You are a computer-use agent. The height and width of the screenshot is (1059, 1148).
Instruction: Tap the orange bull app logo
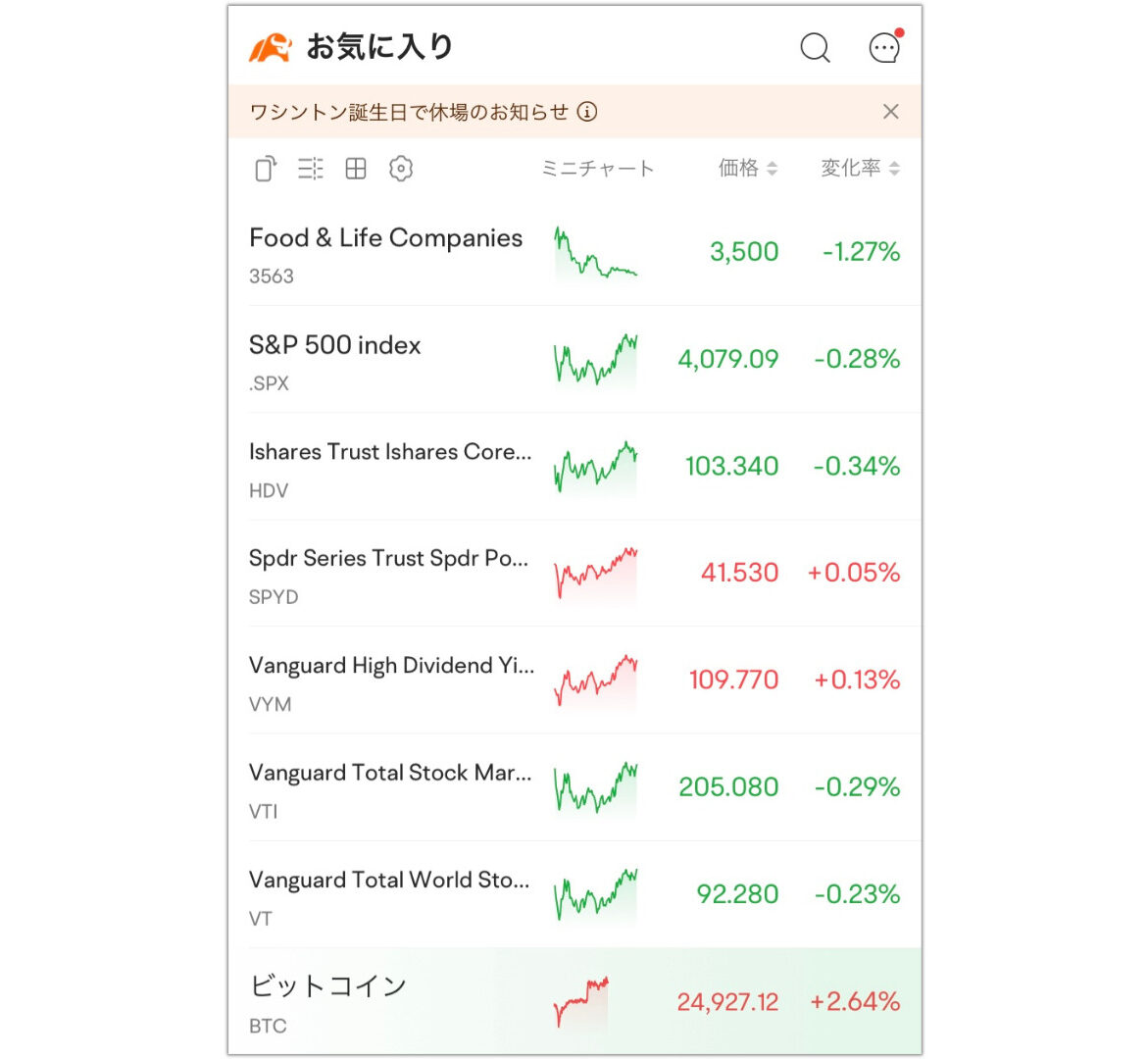[x=271, y=48]
